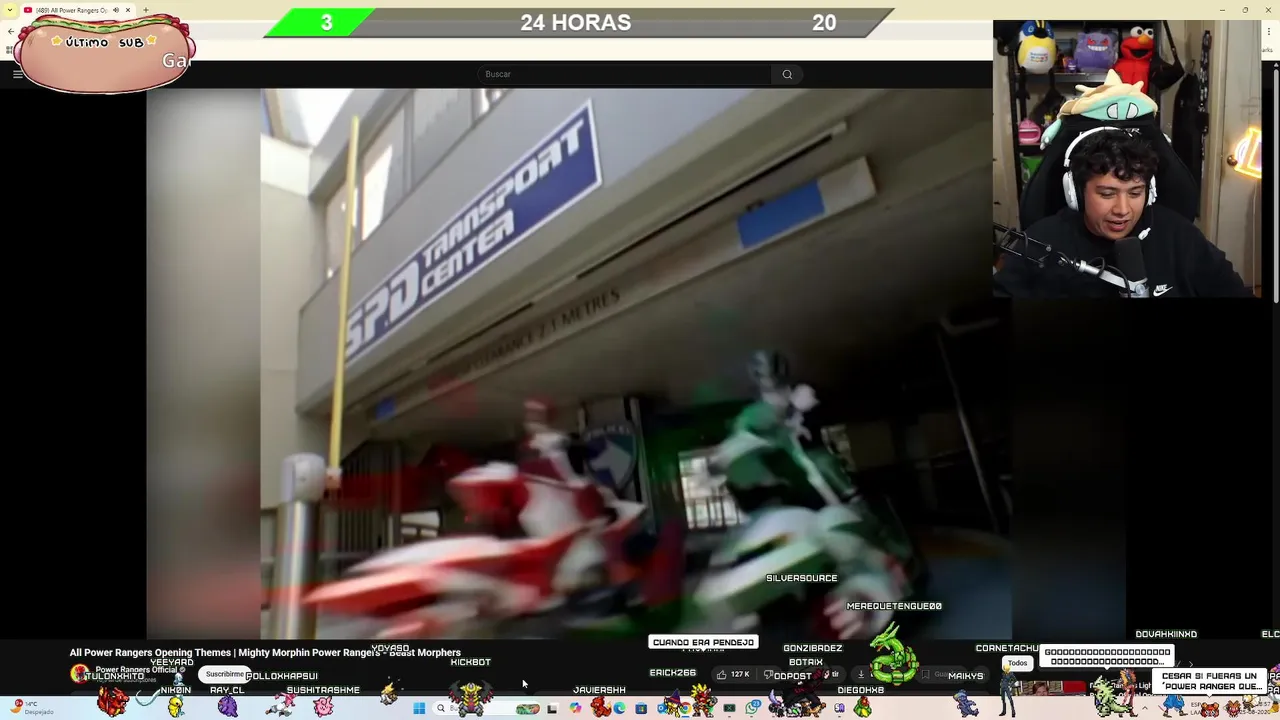Close the All Power Rangers browser tab
The image size is (1280, 720).
(128, 10)
